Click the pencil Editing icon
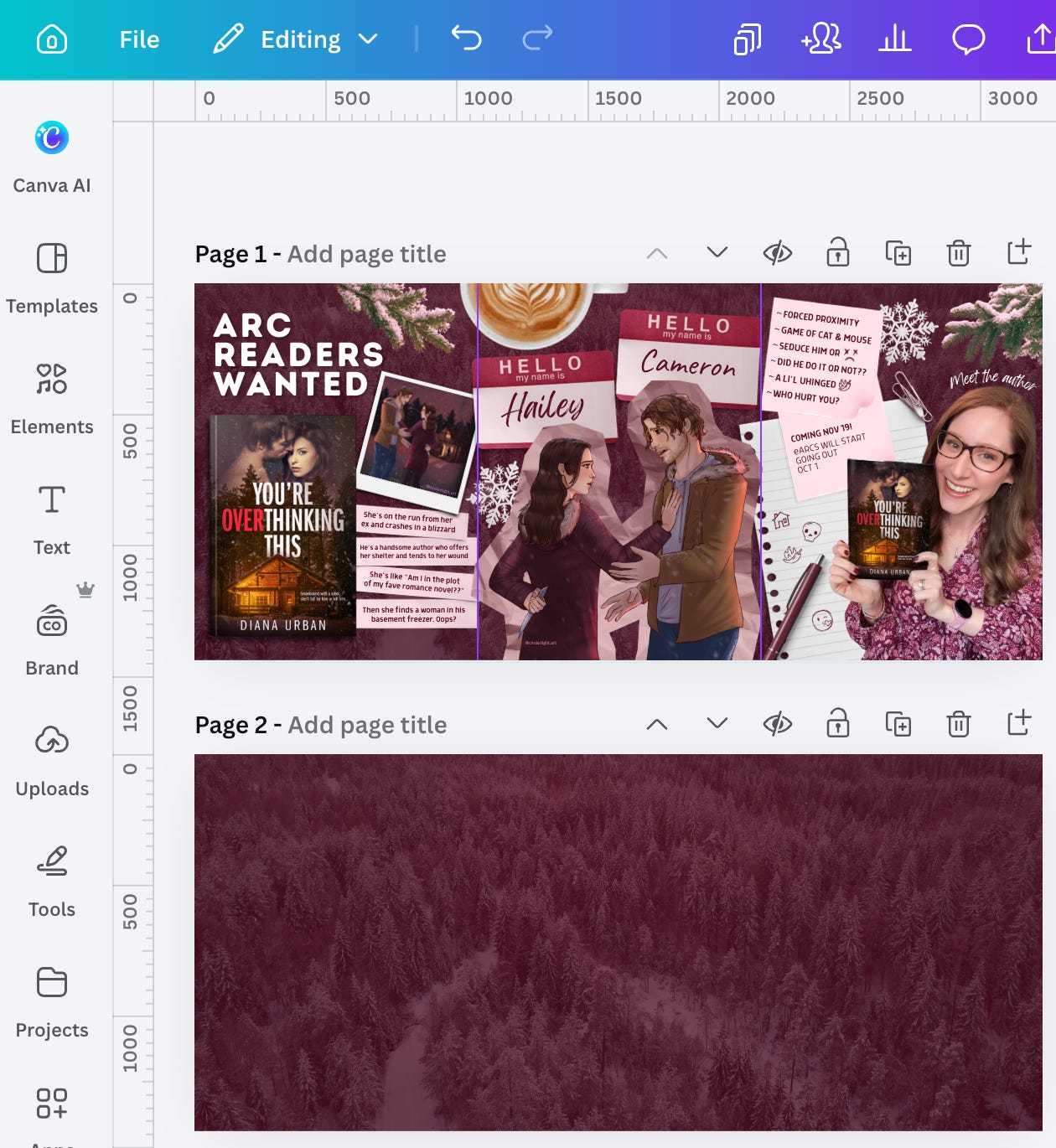This screenshot has height=1148, width=1056. [x=228, y=39]
